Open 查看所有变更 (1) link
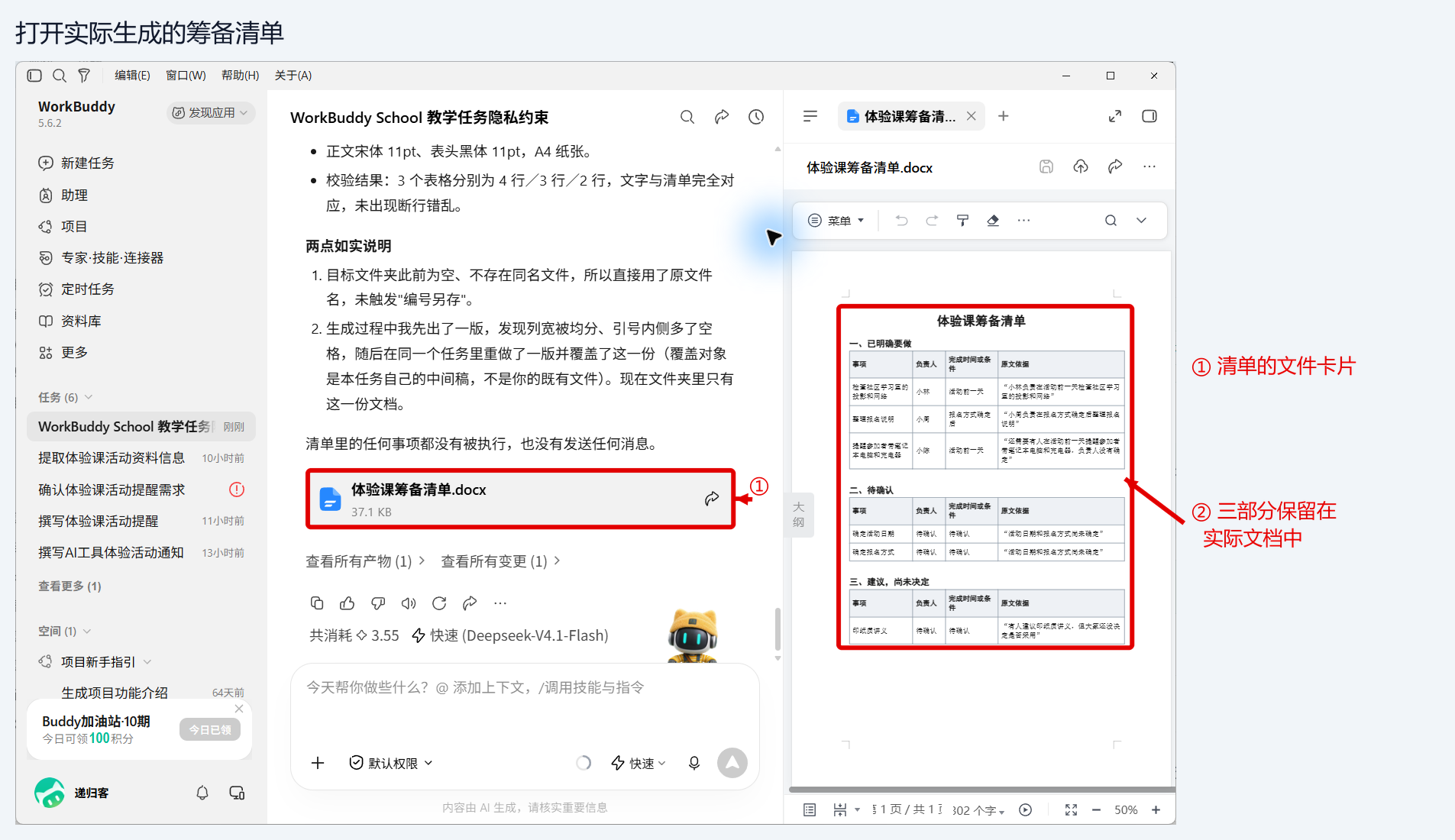Screen dimensions: 1455x840 (x=501, y=561)
